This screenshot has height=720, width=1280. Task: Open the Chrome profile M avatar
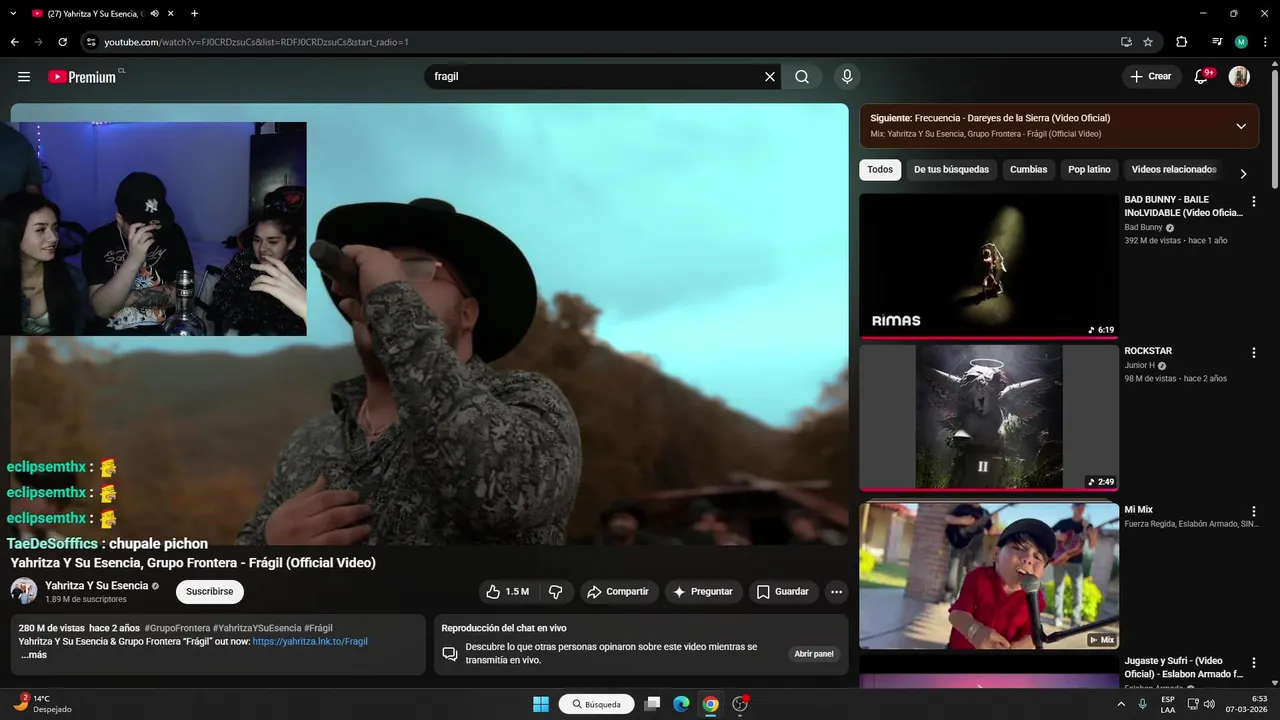[1241, 42]
